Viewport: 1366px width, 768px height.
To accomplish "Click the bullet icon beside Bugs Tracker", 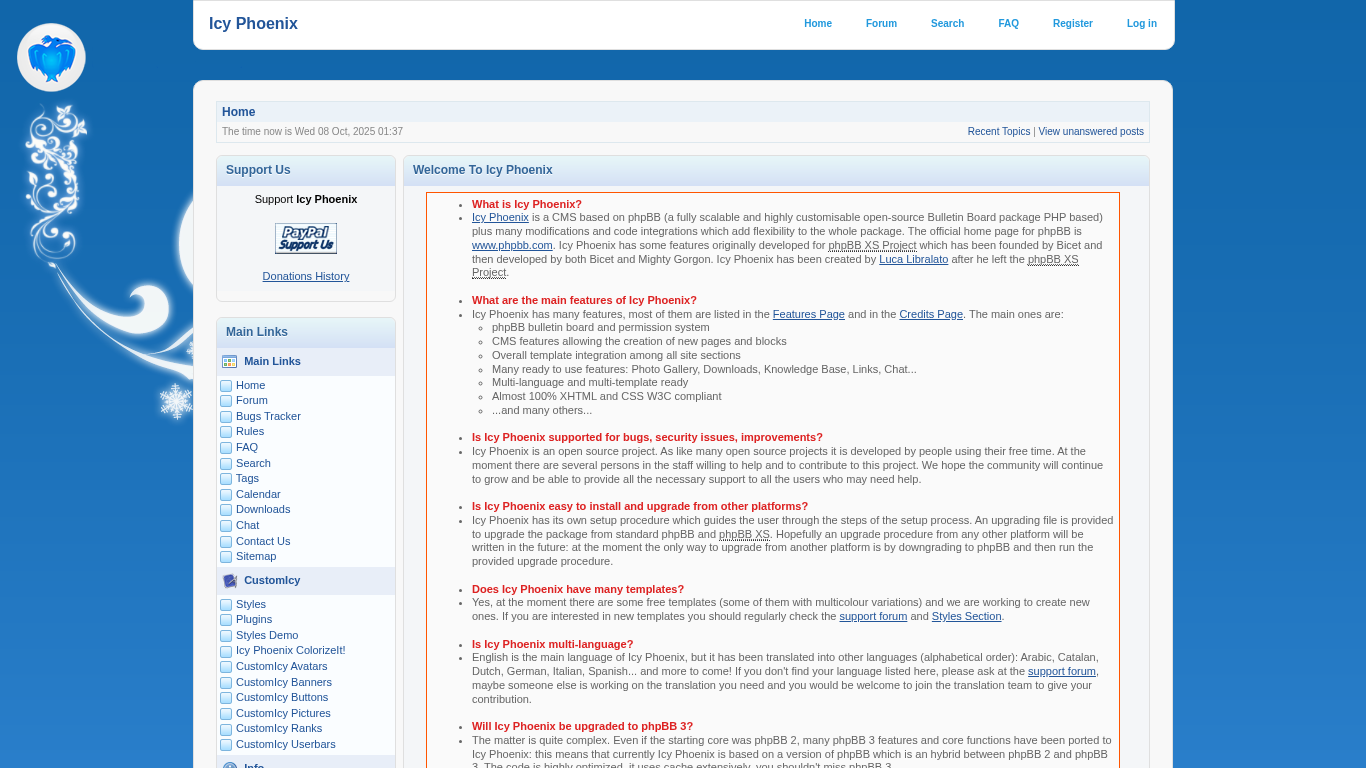I will [226, 417].
